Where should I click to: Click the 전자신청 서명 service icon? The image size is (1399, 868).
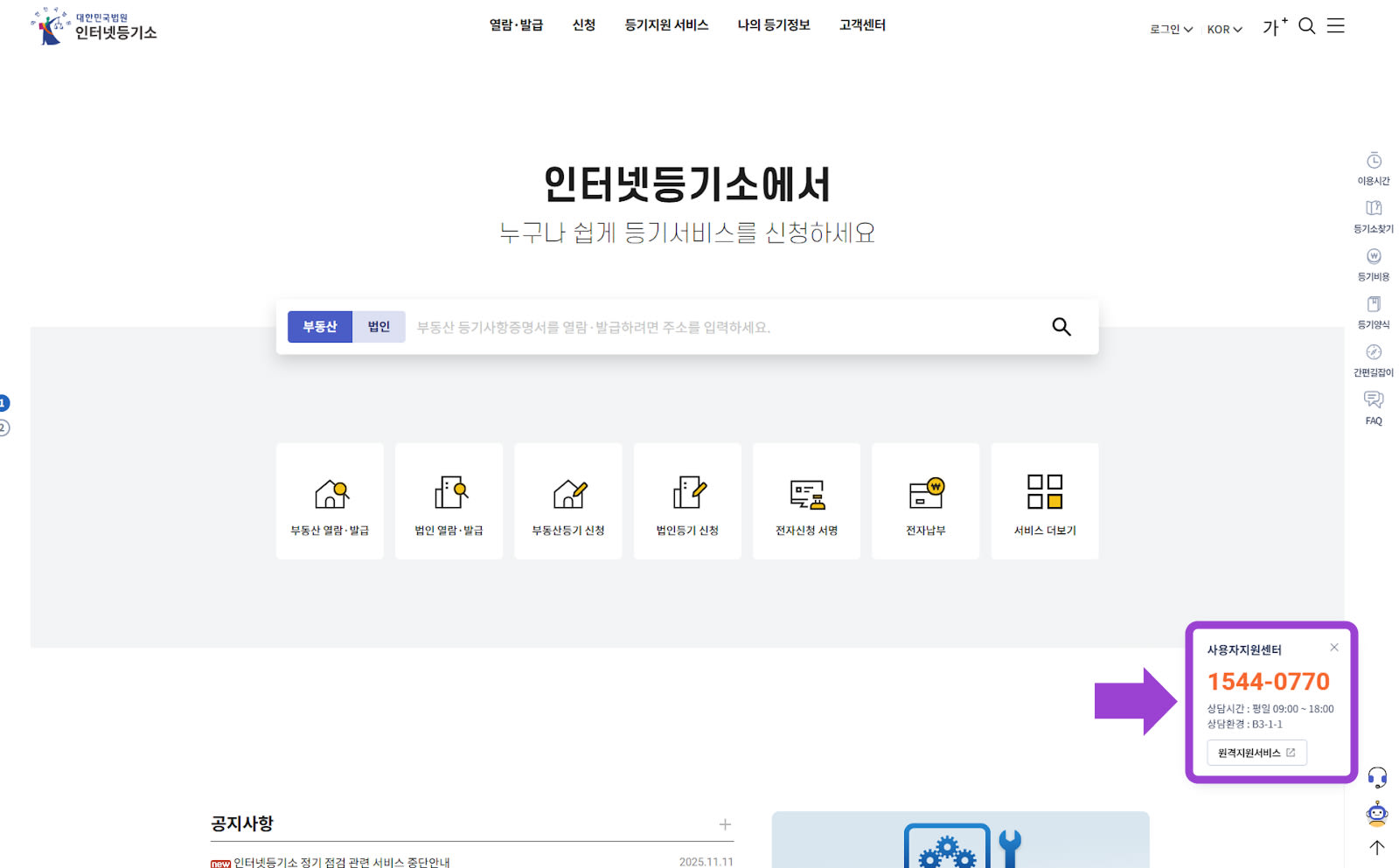(x=805, y=501)
